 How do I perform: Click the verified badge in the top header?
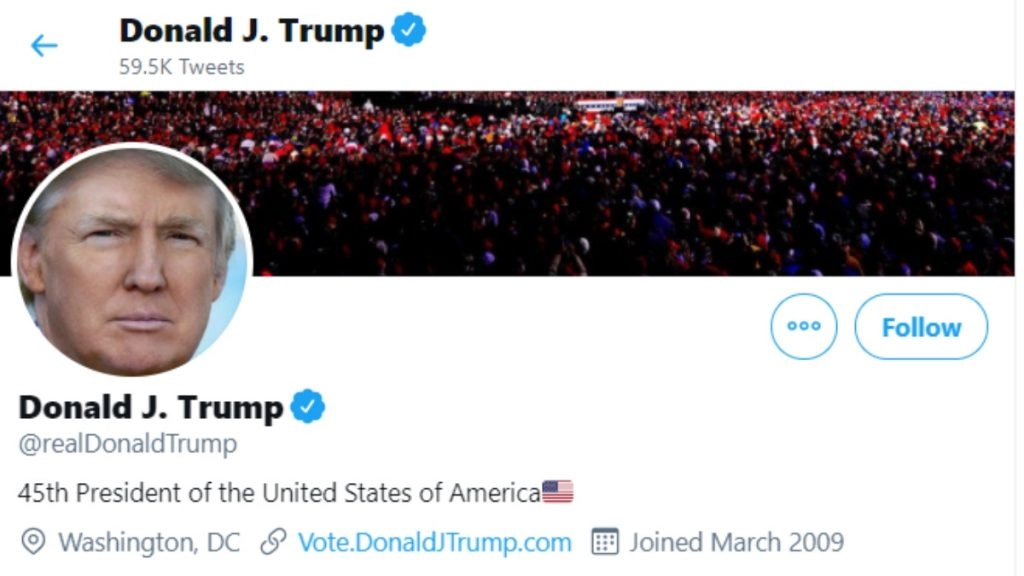coord(408,31)
